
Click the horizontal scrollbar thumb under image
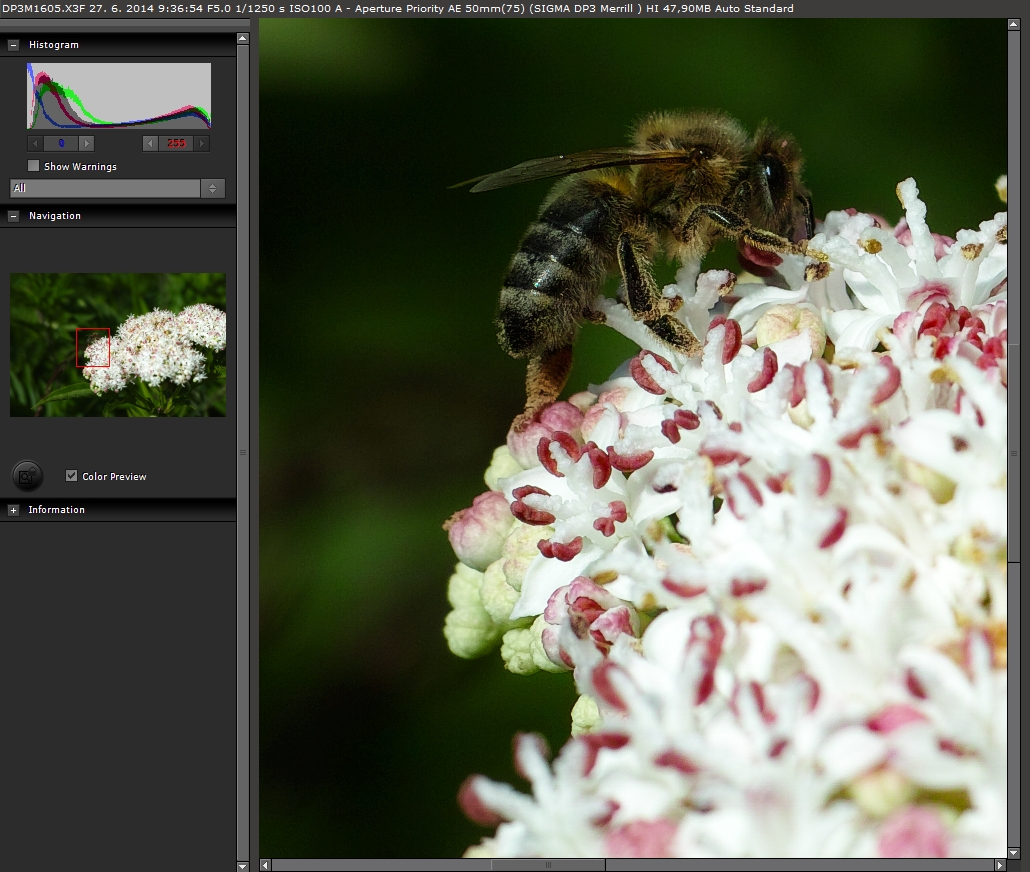(548, 864)
